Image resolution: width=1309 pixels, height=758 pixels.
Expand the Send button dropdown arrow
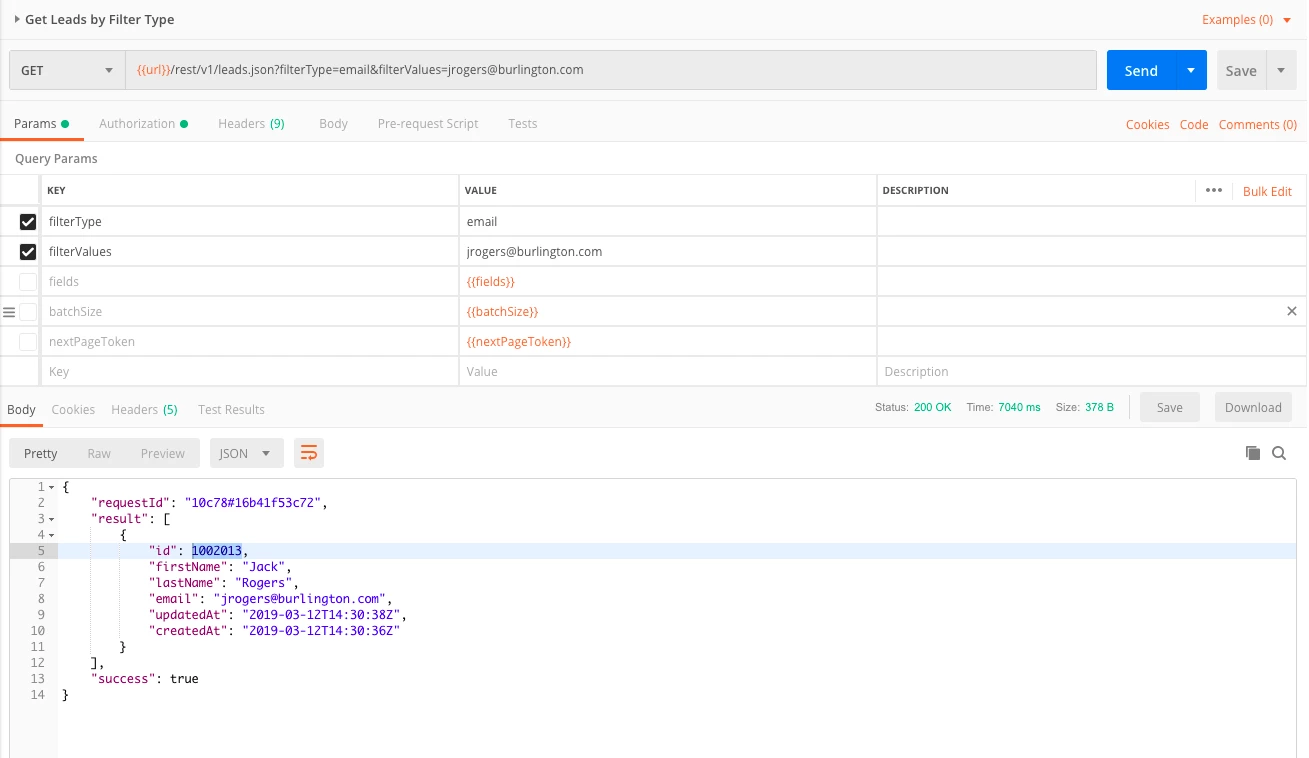(x=1190, y=70)
